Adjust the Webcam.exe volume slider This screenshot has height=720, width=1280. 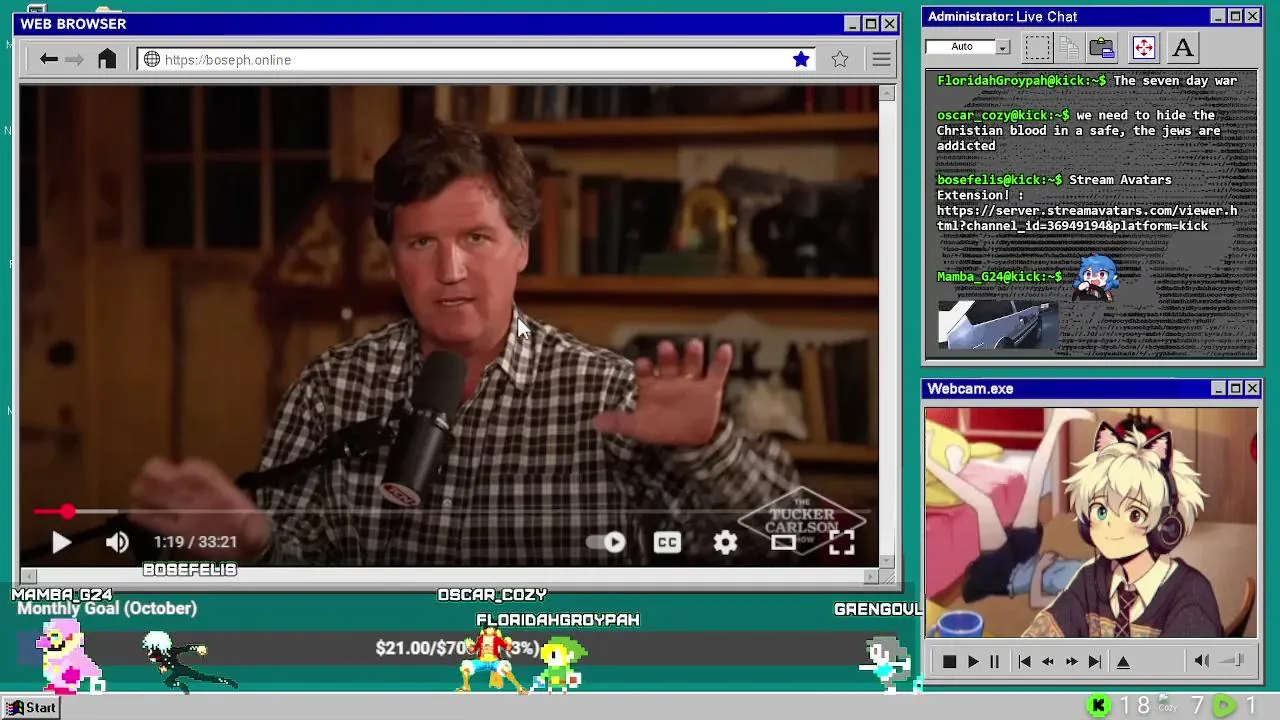[x=1232, y=660]
